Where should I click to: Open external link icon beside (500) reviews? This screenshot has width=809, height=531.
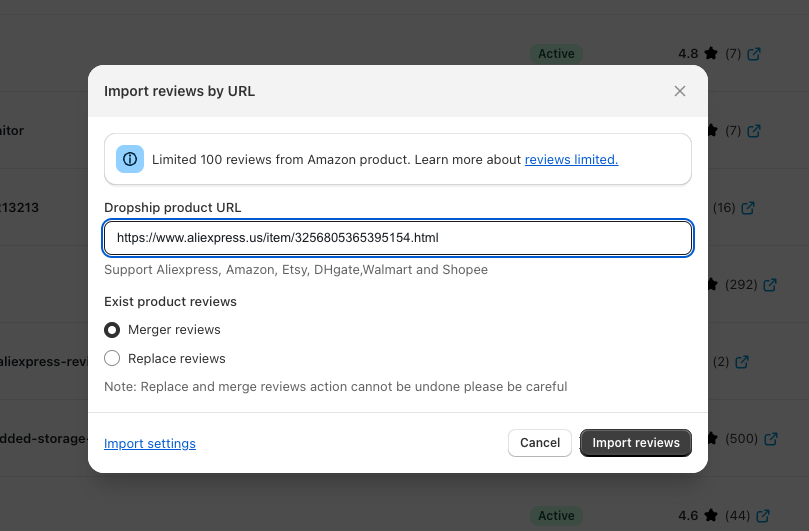pos(771,439)
